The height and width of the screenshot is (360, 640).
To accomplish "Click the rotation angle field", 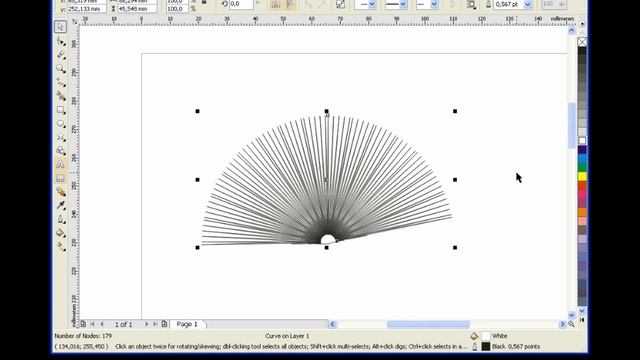I will click(x=241, y=4).
